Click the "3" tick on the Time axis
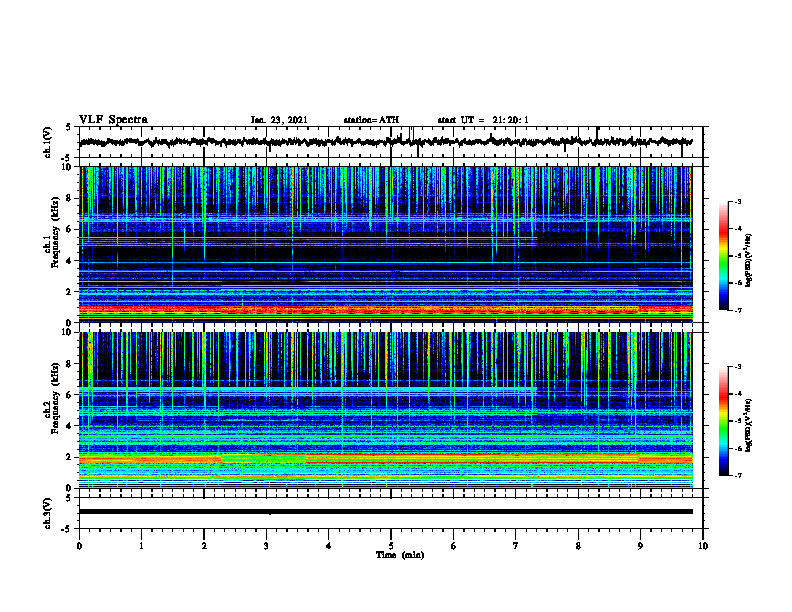The width and height of the screenshot is (792, 612). click(266, 546)
